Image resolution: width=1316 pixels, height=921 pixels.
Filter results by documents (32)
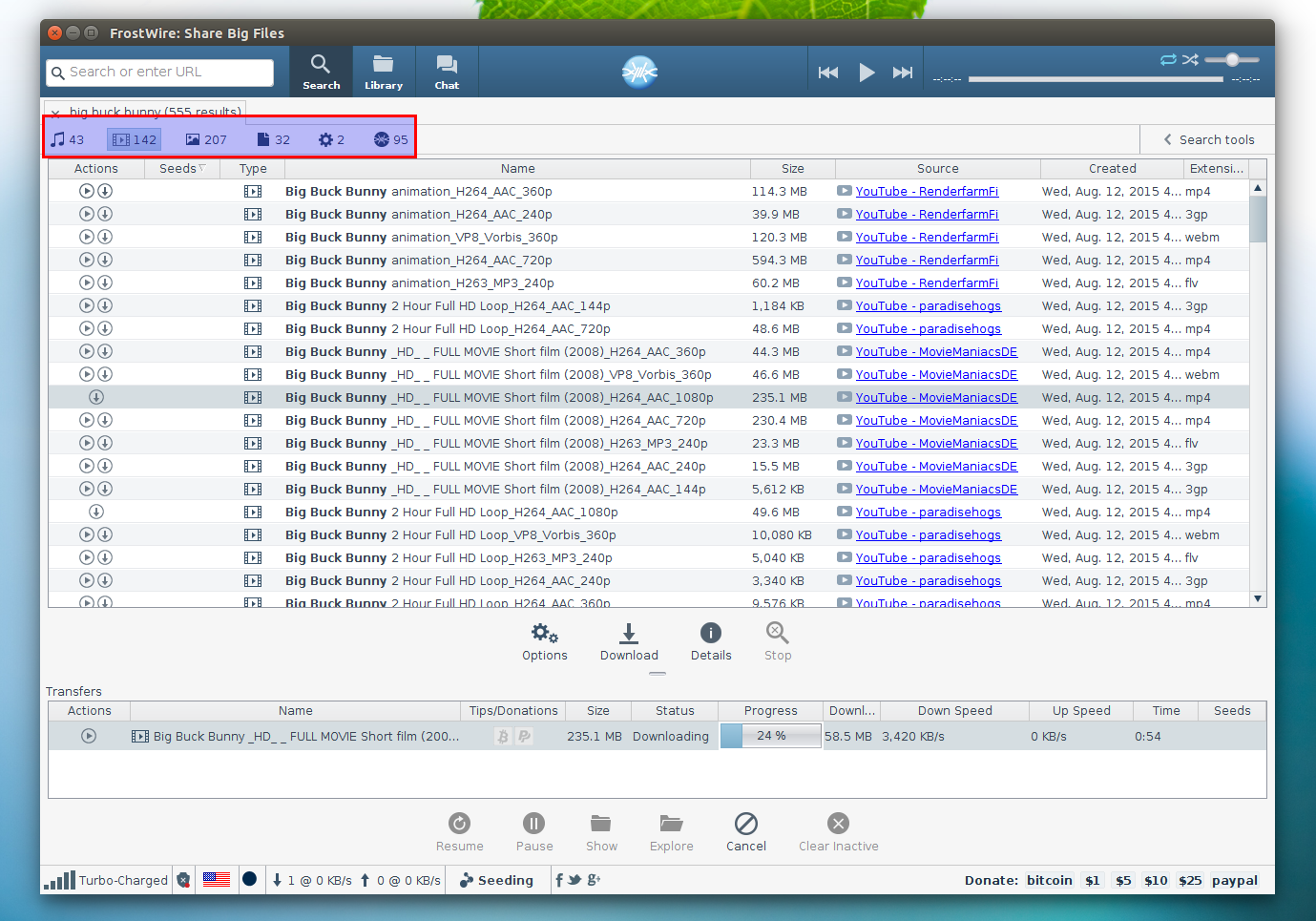(x=274, y=139)
